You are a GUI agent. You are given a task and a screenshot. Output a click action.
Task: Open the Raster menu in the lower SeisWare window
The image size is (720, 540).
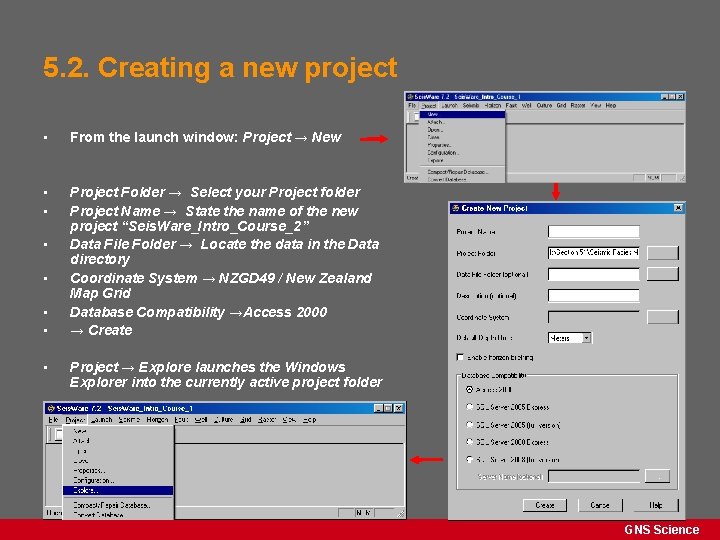click(266, 420)
